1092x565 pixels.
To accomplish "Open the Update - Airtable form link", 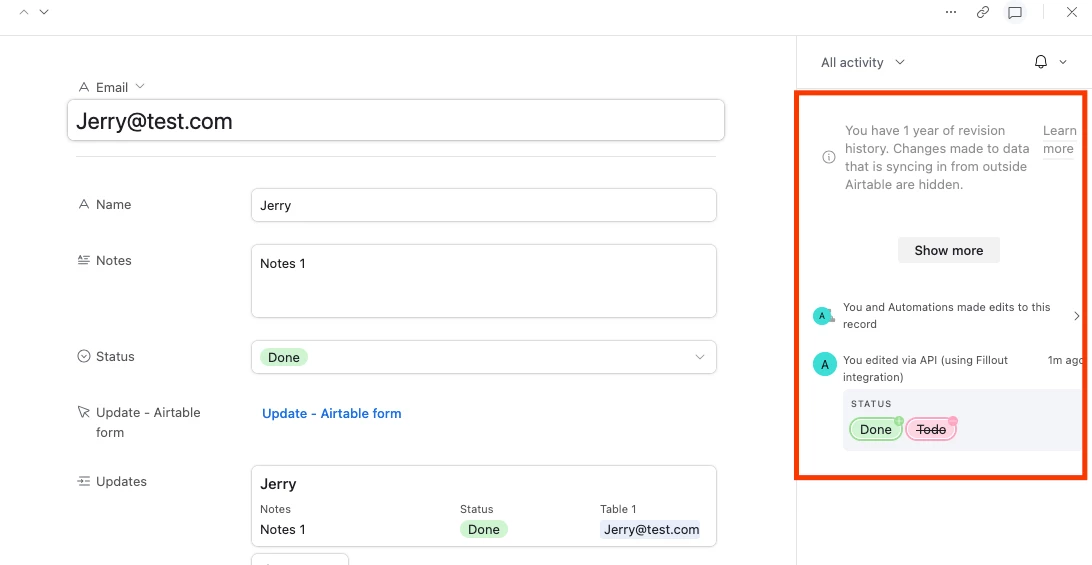I will (x=332, y=413).
